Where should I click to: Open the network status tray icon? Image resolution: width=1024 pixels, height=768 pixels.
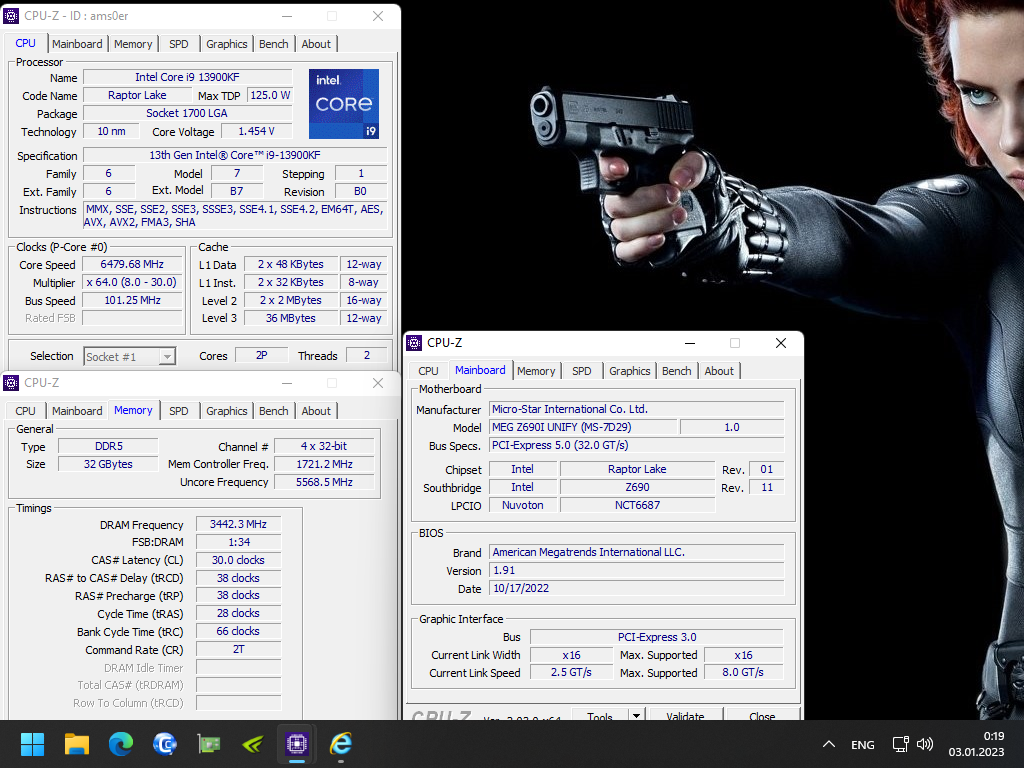(901, 744)
